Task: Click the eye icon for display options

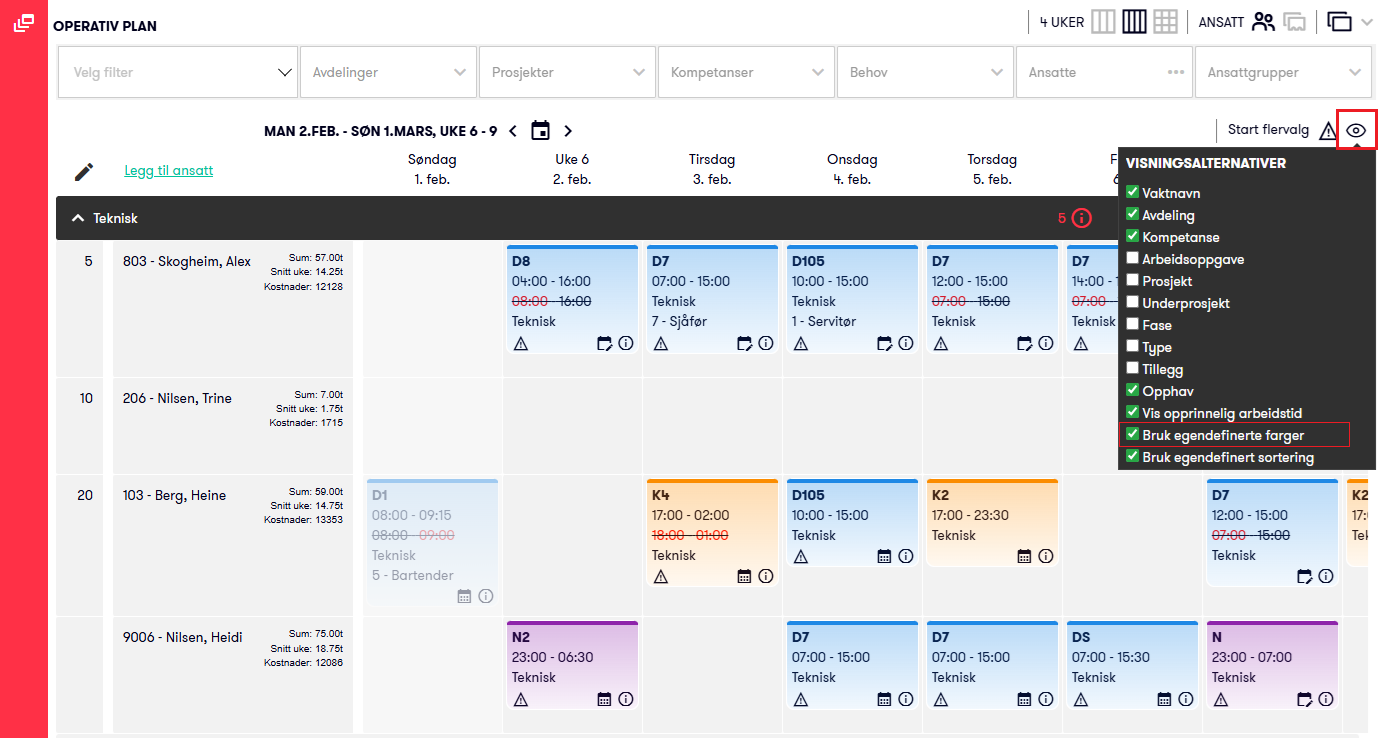Action: pyautogui.click(x=1356, y=130)
